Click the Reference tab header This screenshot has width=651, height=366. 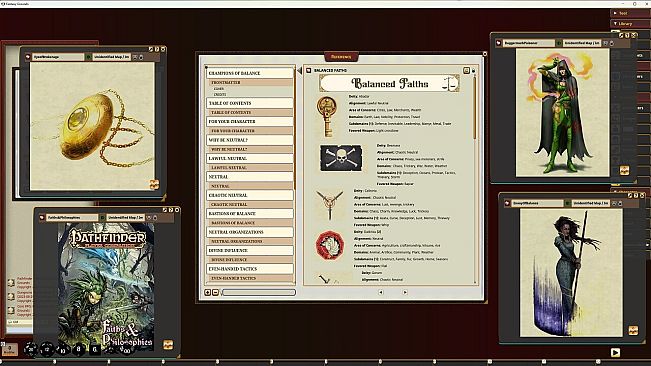[341, 56]
